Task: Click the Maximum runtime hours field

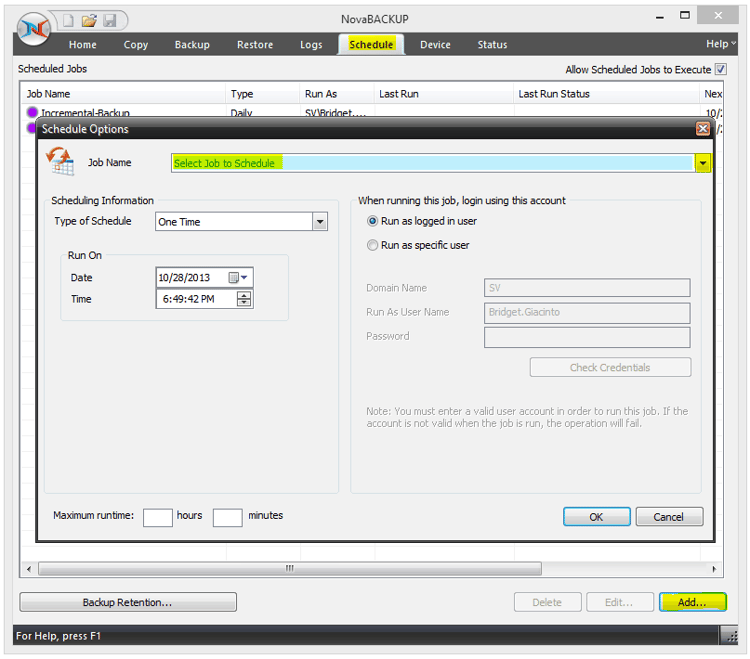Action: tap(158, 517)
